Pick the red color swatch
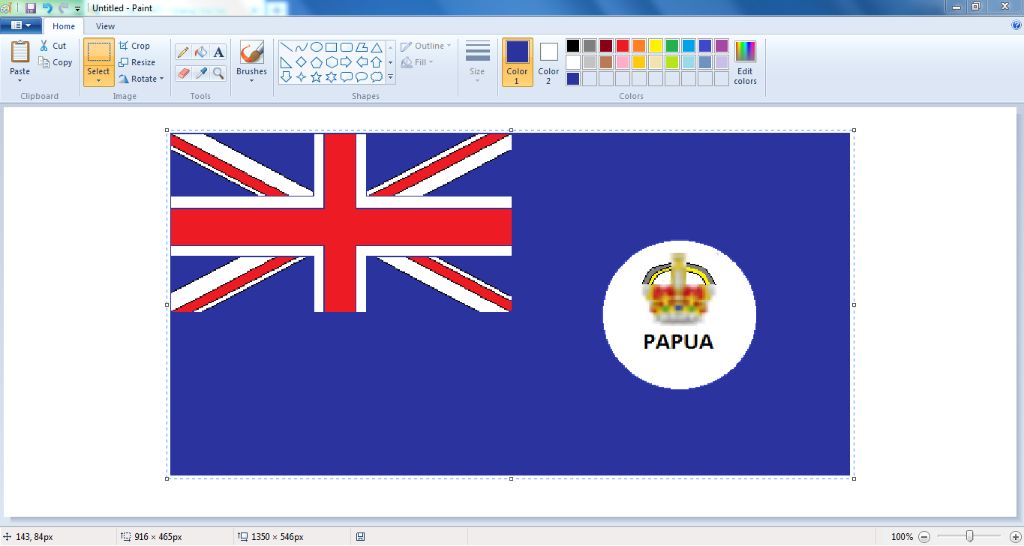The width and height of the screenshot is (1024, 546). [622, 46]
